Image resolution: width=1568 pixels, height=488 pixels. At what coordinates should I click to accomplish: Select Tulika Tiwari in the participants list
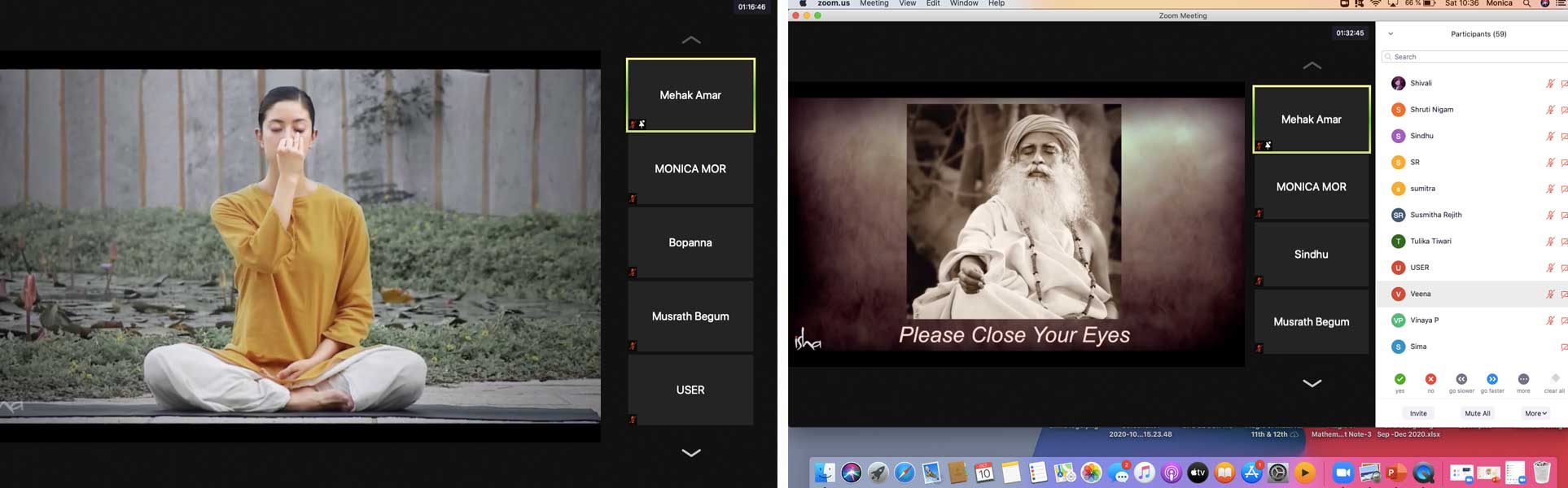[1472, 242]
